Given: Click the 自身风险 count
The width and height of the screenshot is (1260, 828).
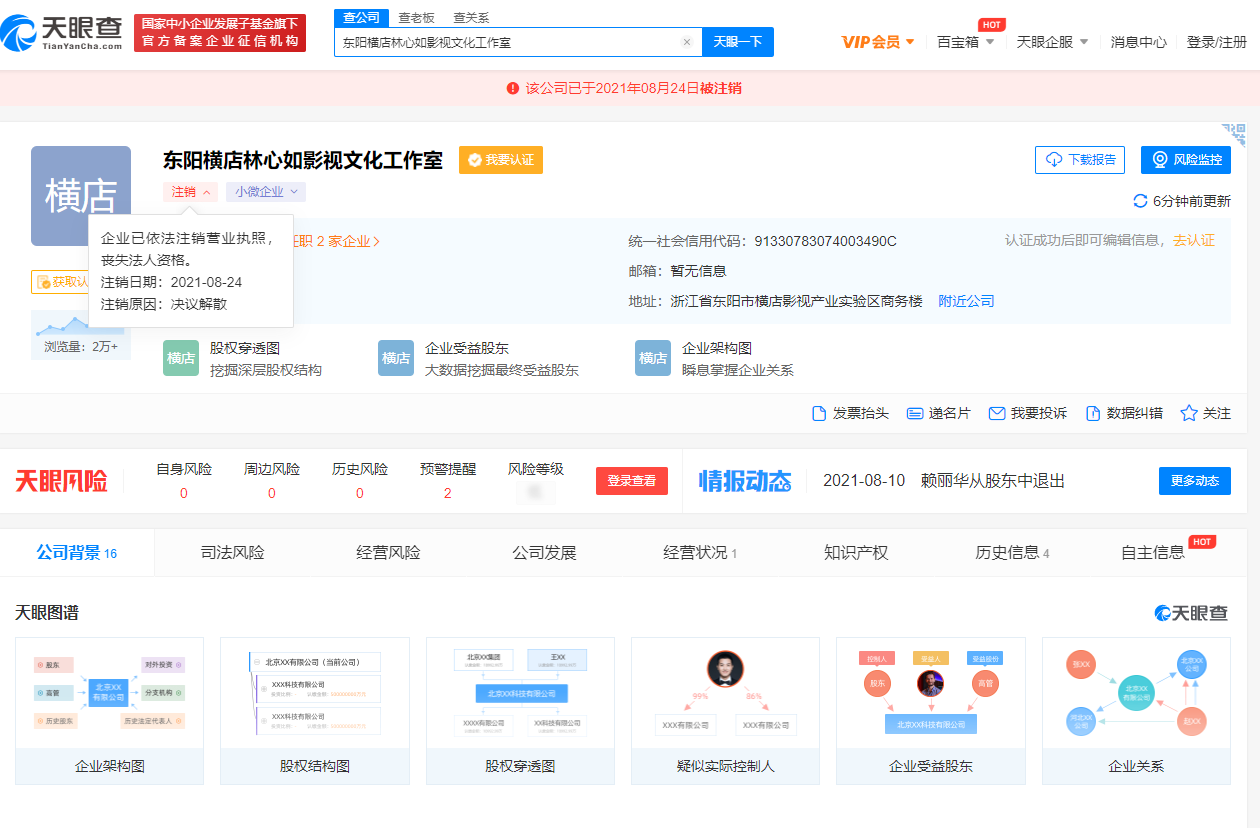Looking at the screenshot, I should pyautogui.click(x=184, y=493).
